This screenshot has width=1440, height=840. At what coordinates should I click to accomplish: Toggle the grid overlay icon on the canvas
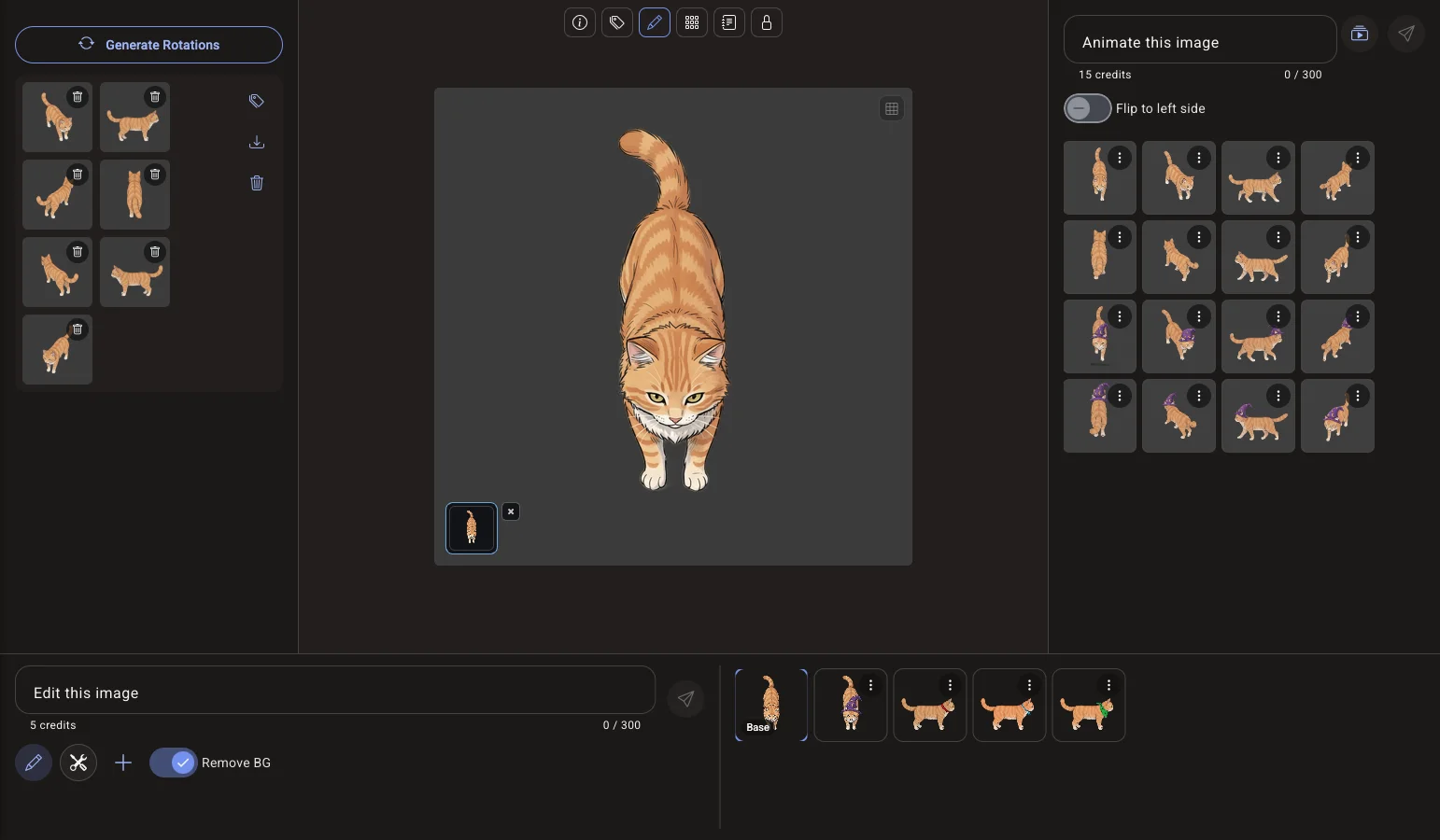tap(892, 109)
